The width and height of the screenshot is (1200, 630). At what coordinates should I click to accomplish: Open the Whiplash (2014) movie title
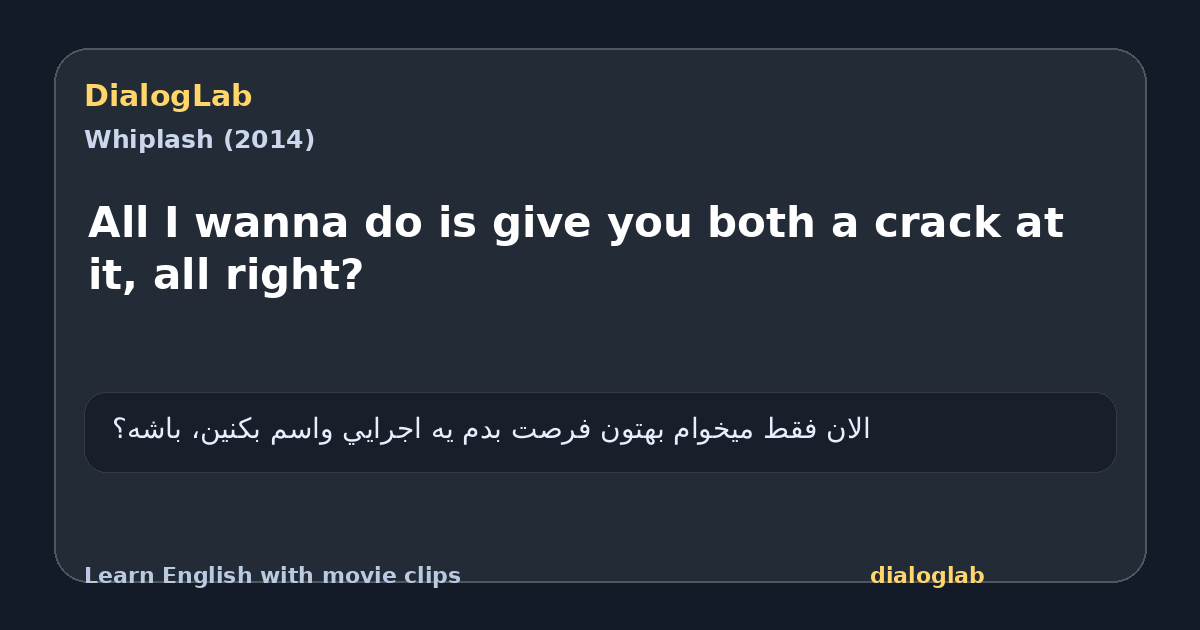click(x=199, y=140)
